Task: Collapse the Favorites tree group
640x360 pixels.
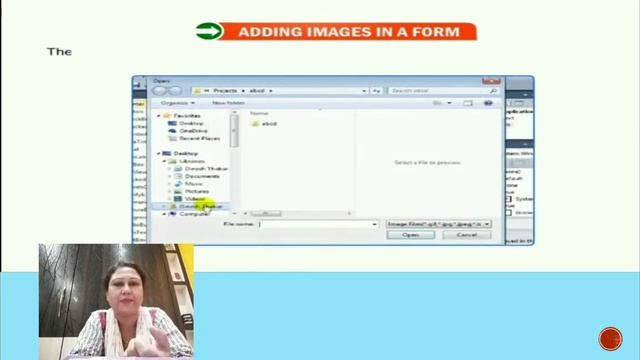Action: [159, 116]
